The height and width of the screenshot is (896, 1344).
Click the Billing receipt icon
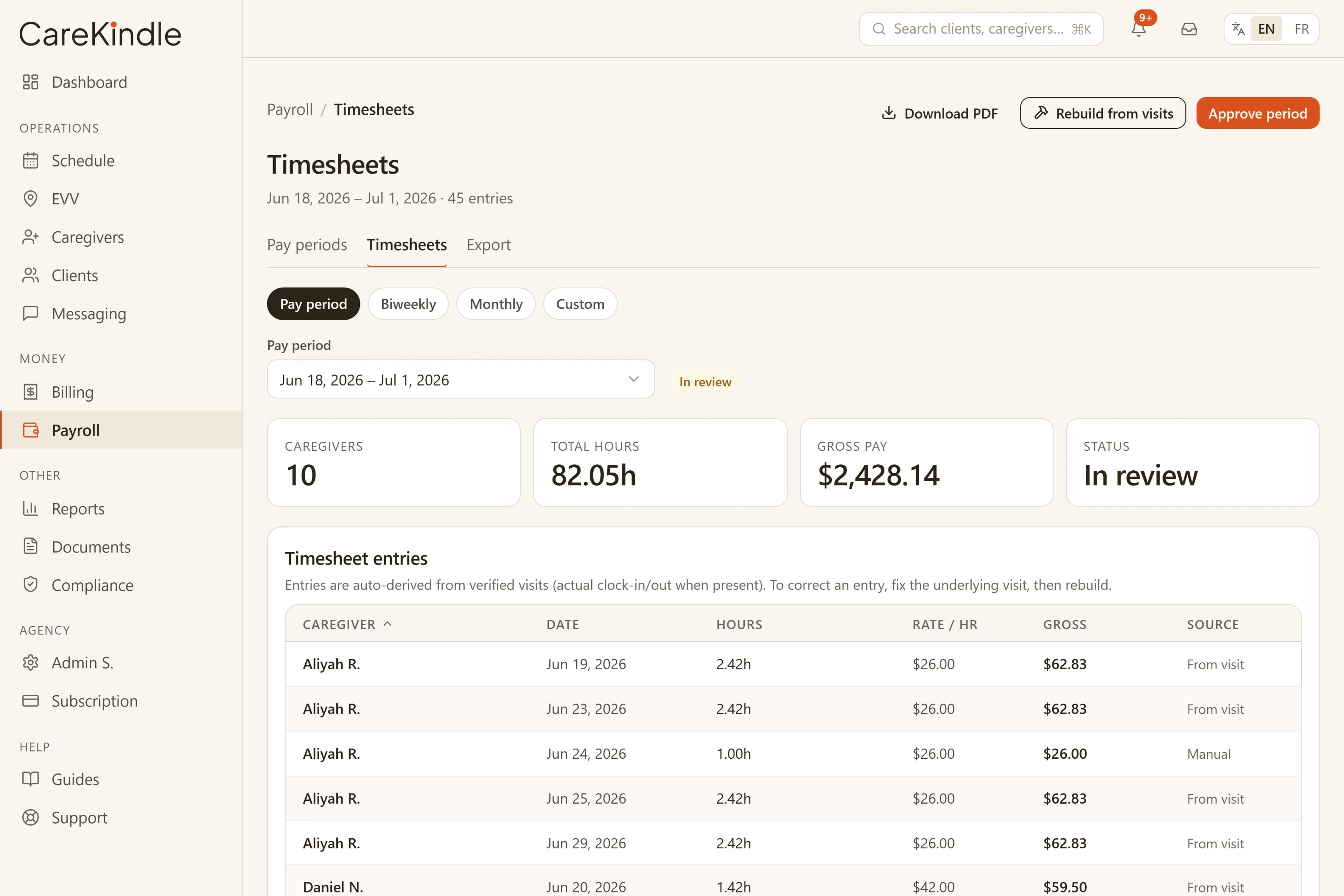tap(30, 392)
